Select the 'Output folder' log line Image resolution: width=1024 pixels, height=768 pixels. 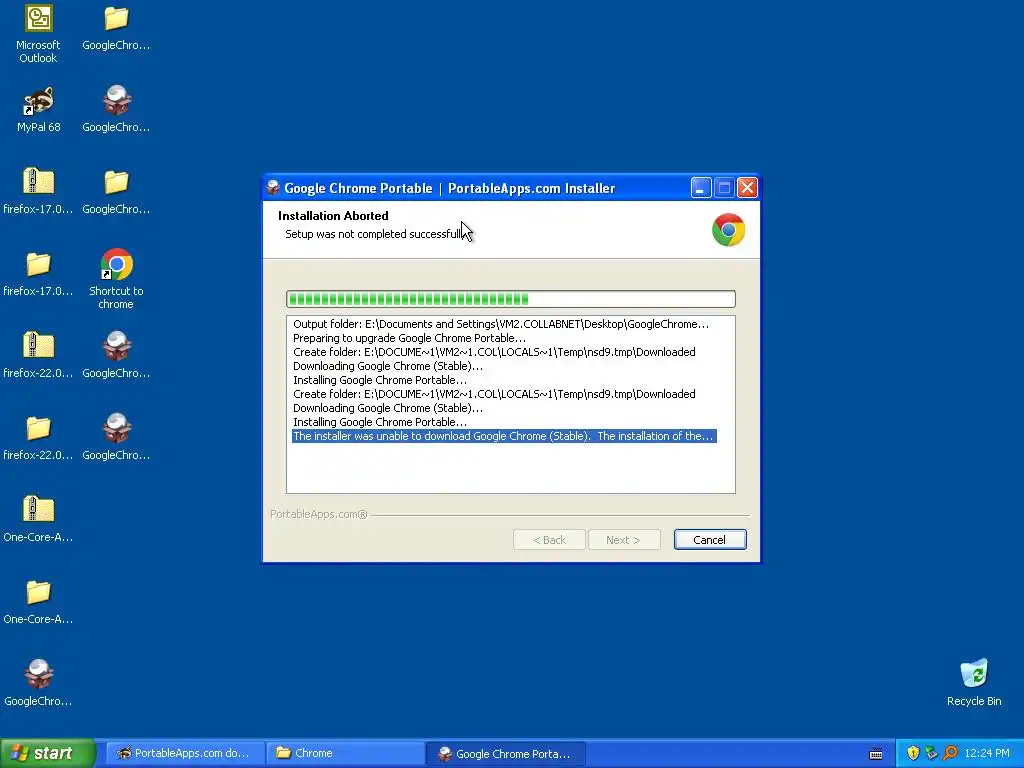point(500,324)
